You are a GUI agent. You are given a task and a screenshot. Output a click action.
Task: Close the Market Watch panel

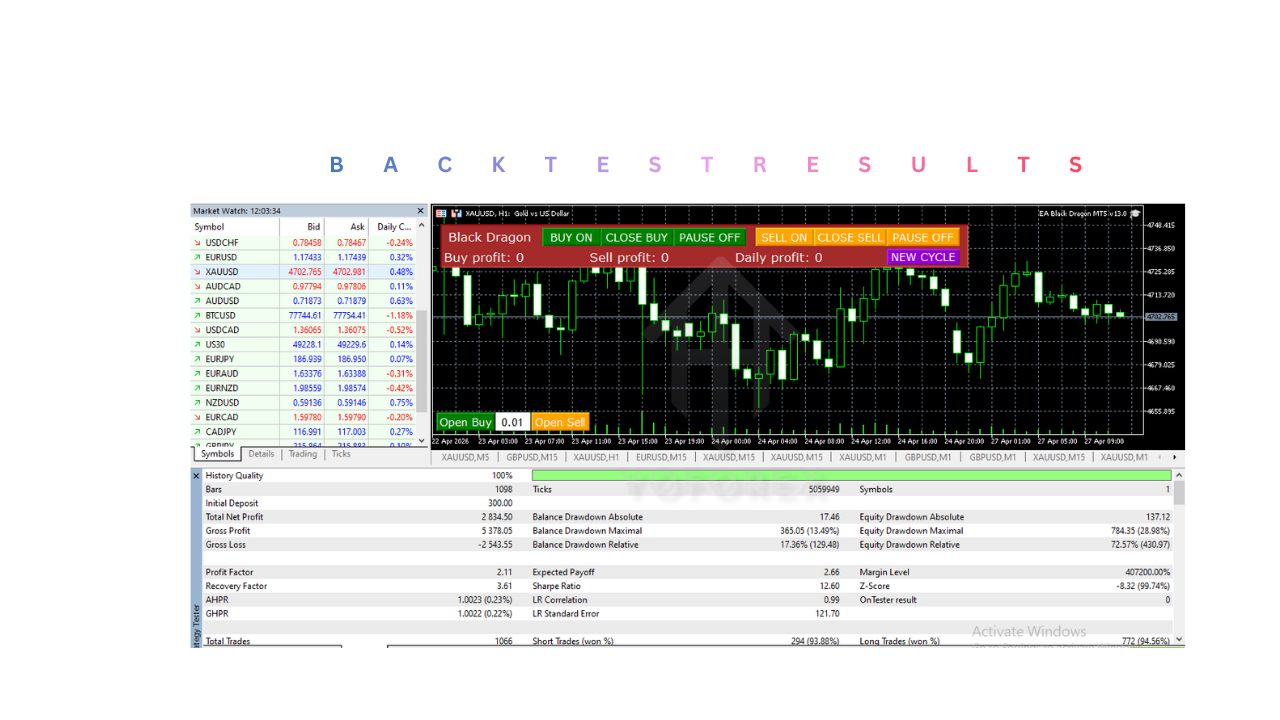tap(421, 211)
